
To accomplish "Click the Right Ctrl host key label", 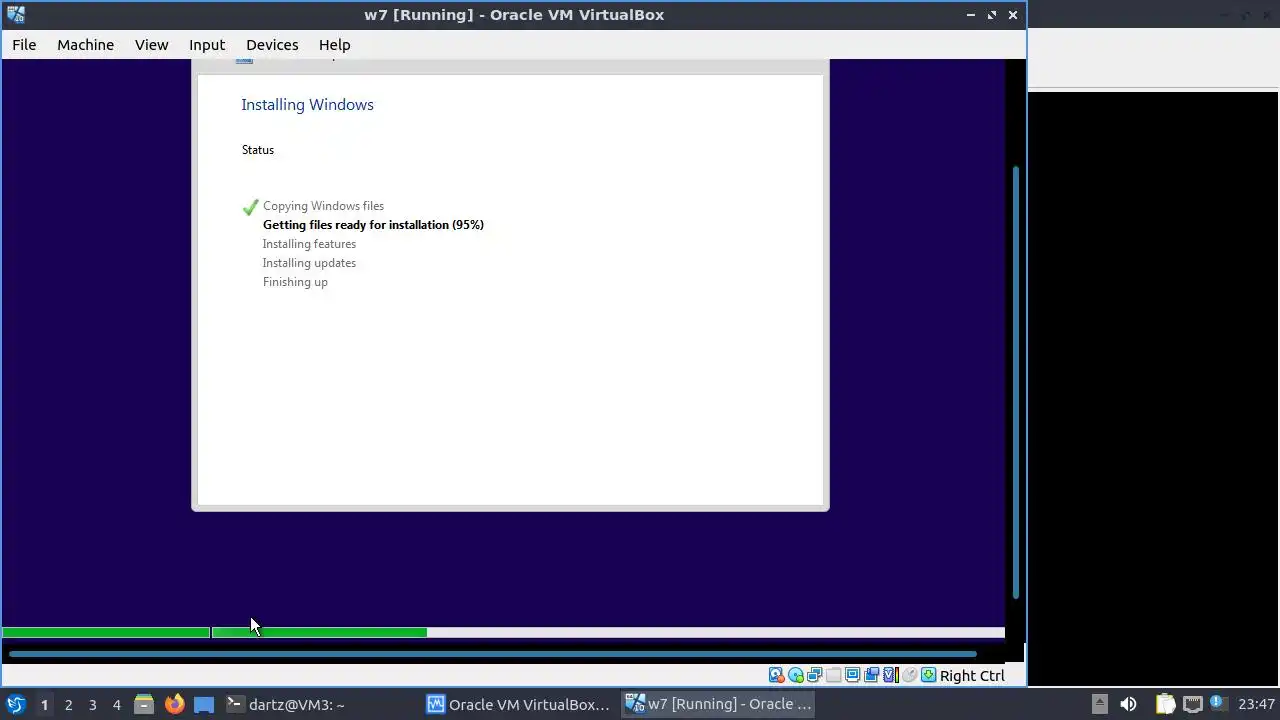I will tap(972, 676).
